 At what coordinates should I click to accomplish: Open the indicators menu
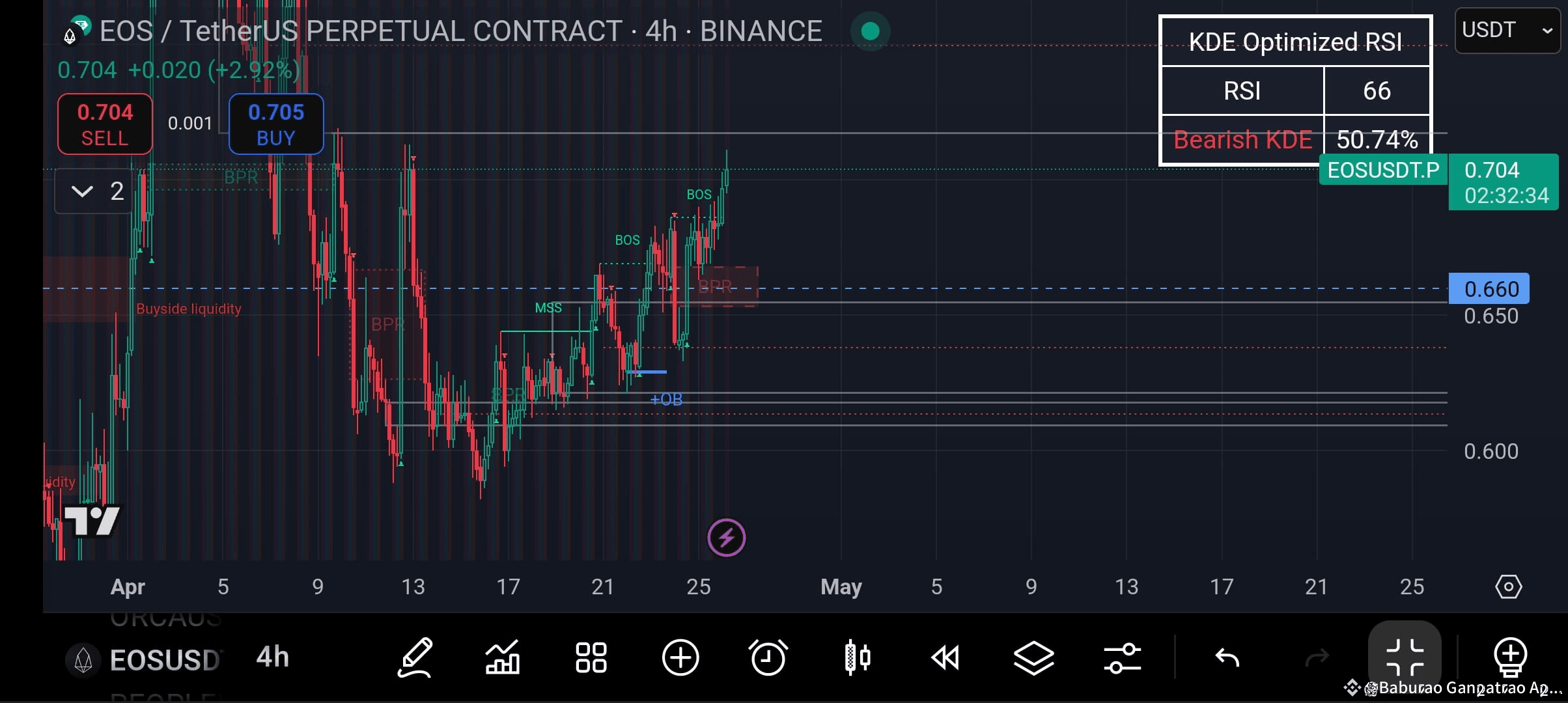click(503, 657)
